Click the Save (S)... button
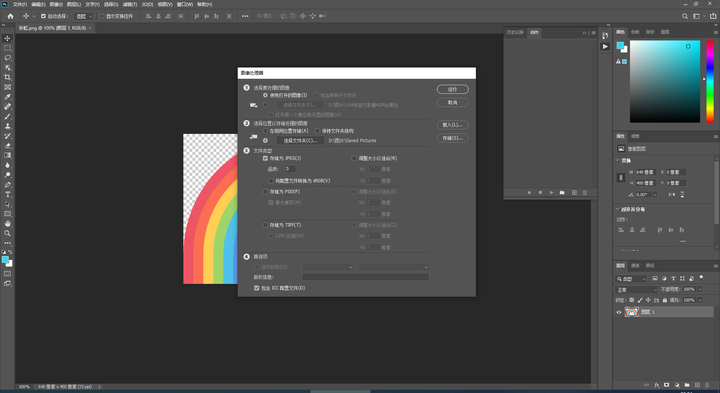720x393 pixels. click(453, 138)
